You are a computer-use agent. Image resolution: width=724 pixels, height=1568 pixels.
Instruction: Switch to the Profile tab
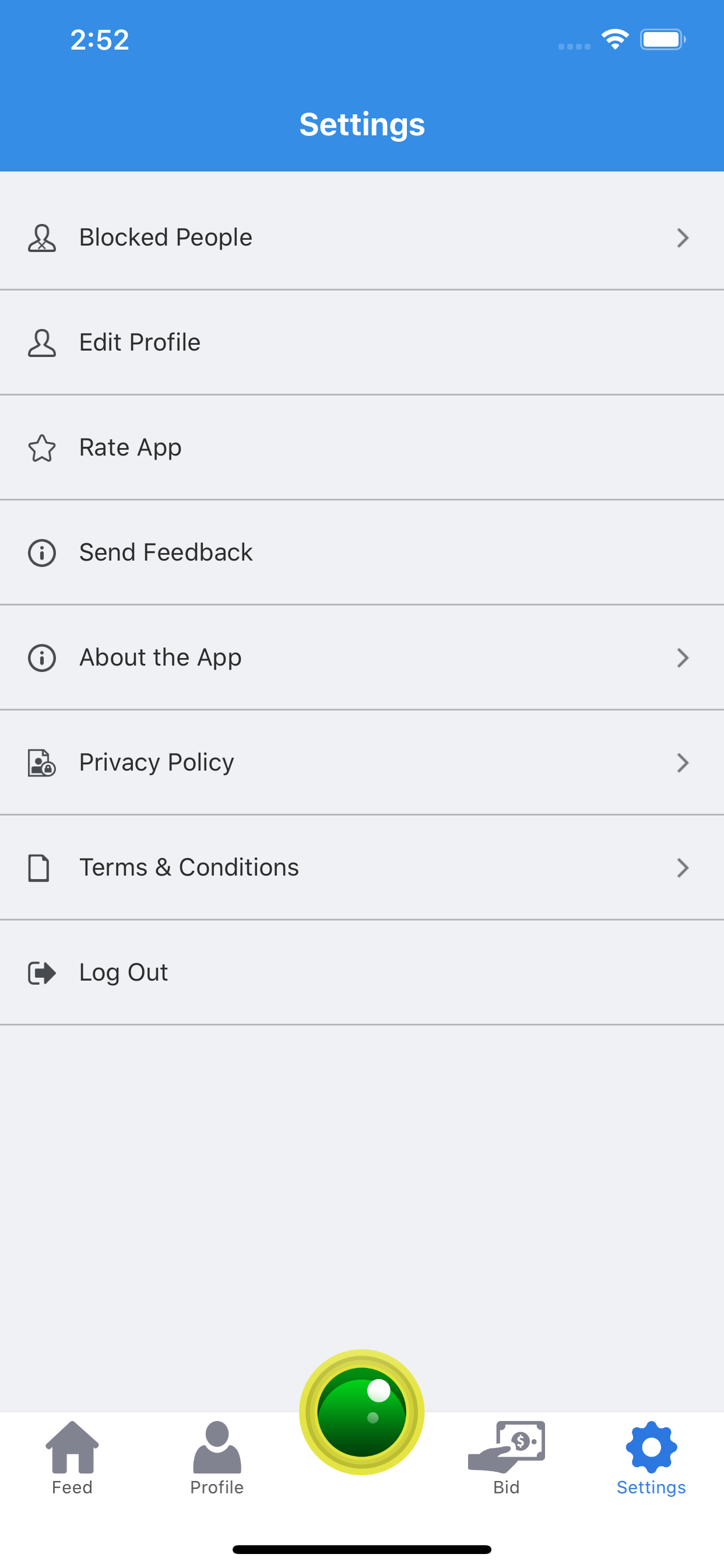click(217, 1458)
